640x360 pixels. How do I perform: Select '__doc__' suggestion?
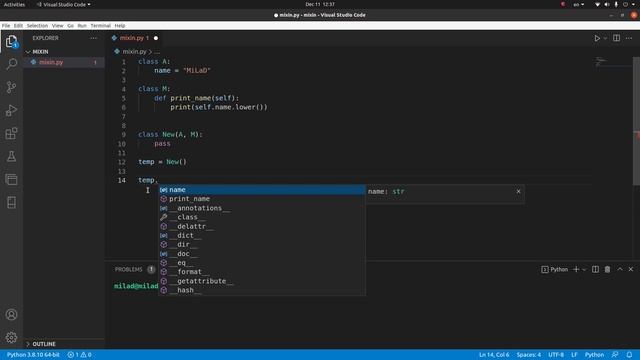click(262, 253)
